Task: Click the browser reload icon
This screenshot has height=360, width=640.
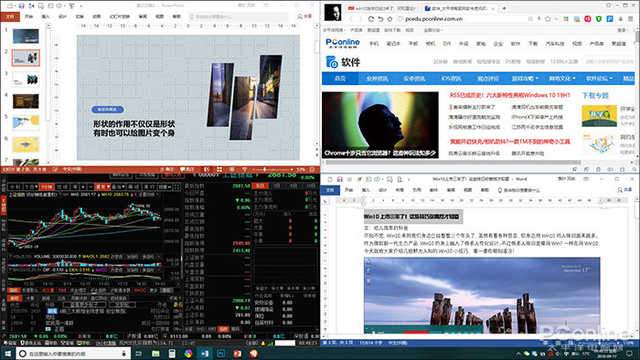Action: 371,19
